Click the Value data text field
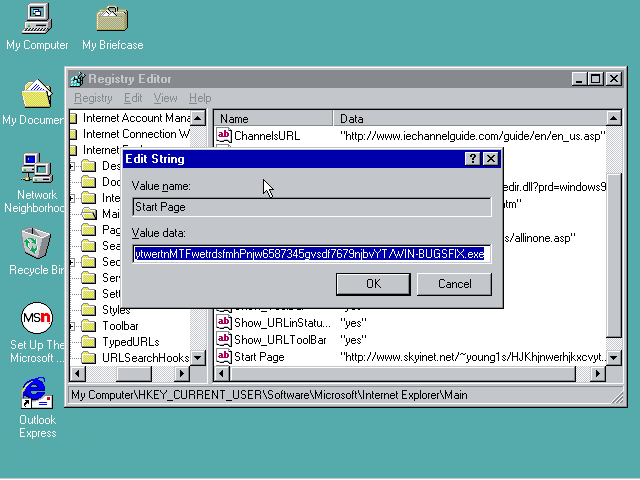The height and width of the screenshot is (480, 640). point(312,254)
